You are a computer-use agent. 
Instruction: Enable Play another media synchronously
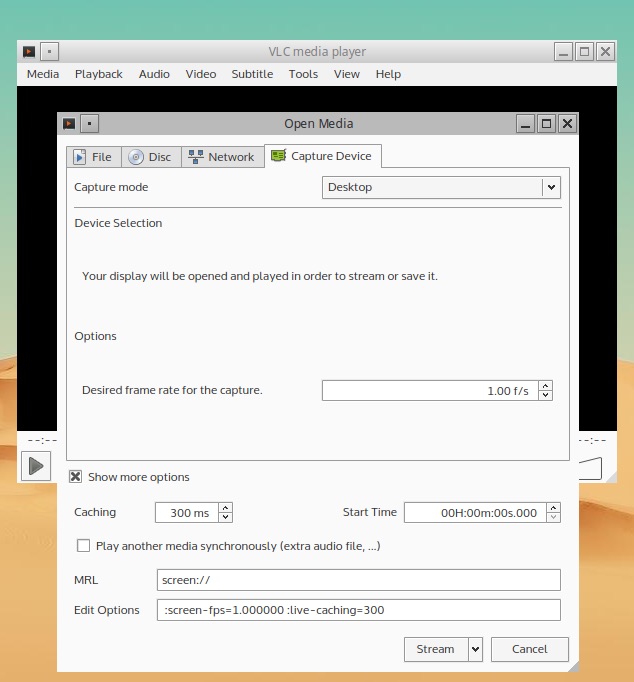pos(84,546)
